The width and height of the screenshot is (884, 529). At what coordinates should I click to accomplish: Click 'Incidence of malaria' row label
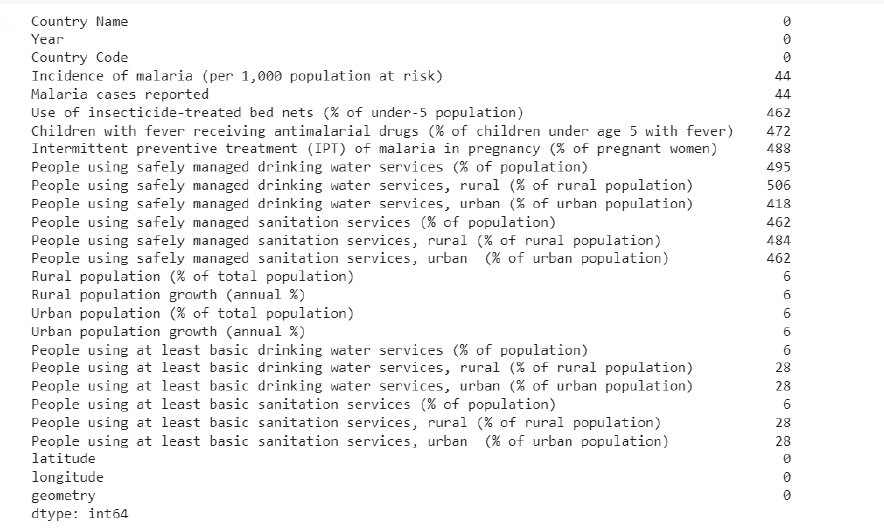237,76
